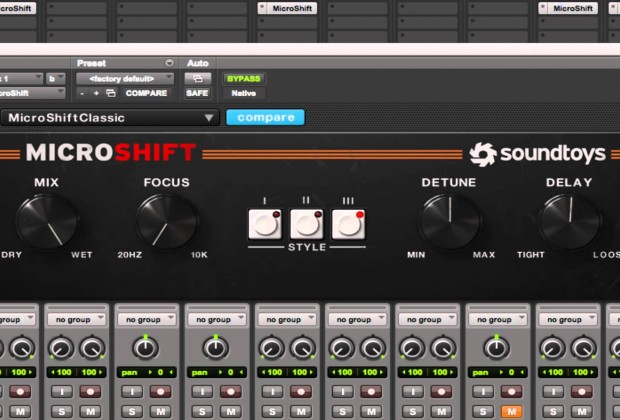Toggle the SAFE automation button
Viewport: 620px width, 420px height.
pyautogui.click(x=197, y=93)
